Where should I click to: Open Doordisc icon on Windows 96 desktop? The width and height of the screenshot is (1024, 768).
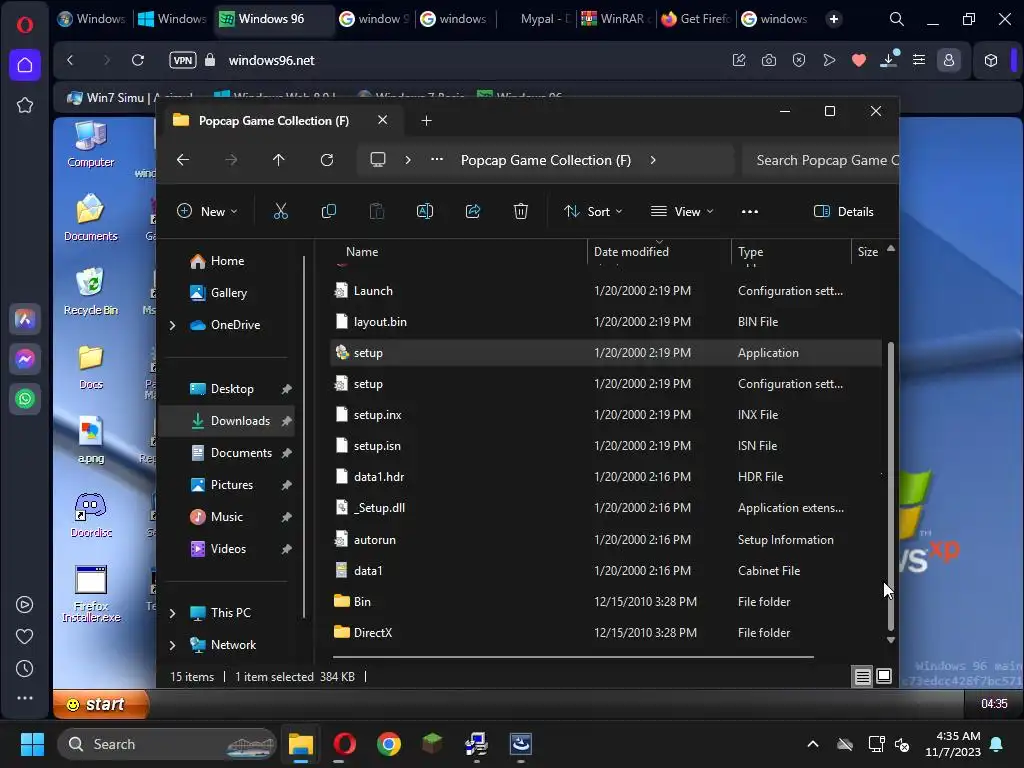coord(91,515)
